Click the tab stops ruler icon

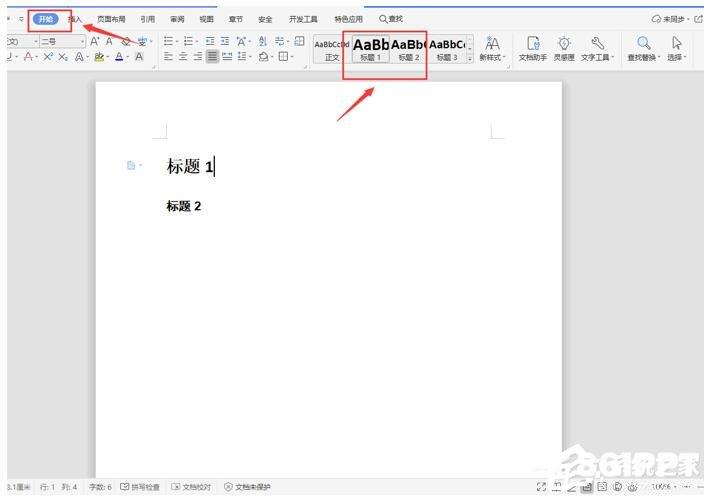pos(299,41)
